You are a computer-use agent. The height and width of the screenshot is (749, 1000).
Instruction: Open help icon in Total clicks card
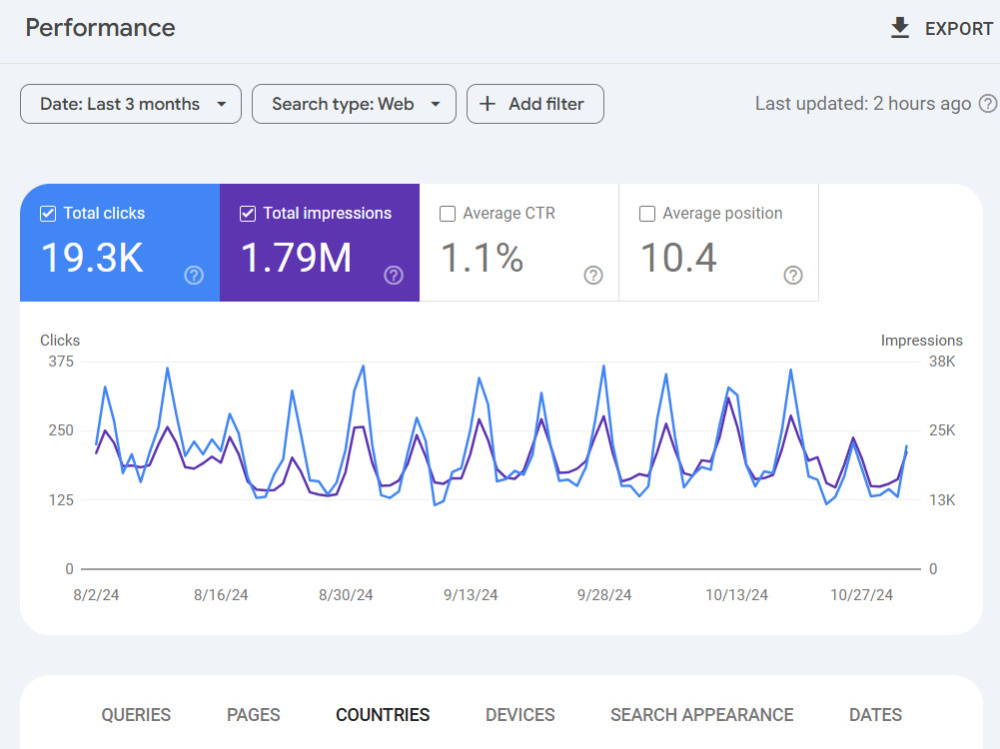click(194, 275)
